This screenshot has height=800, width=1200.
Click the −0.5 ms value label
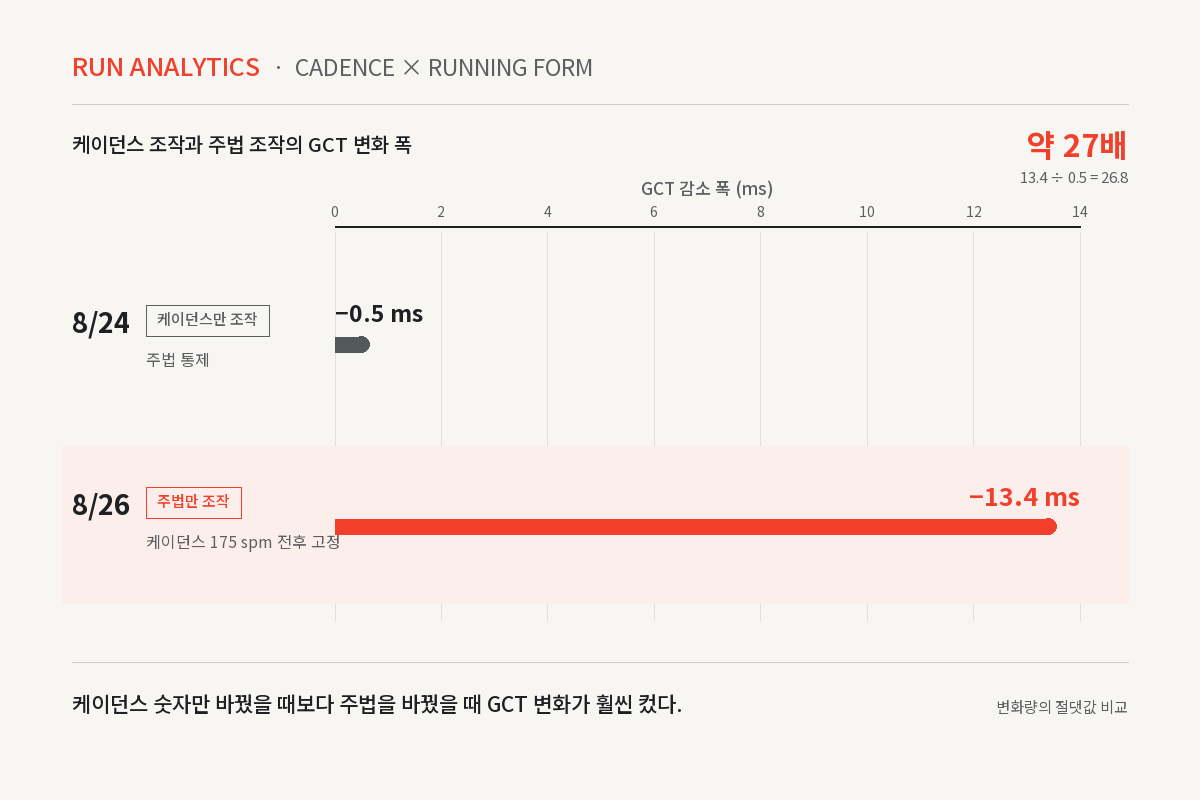tap(379, 314)
